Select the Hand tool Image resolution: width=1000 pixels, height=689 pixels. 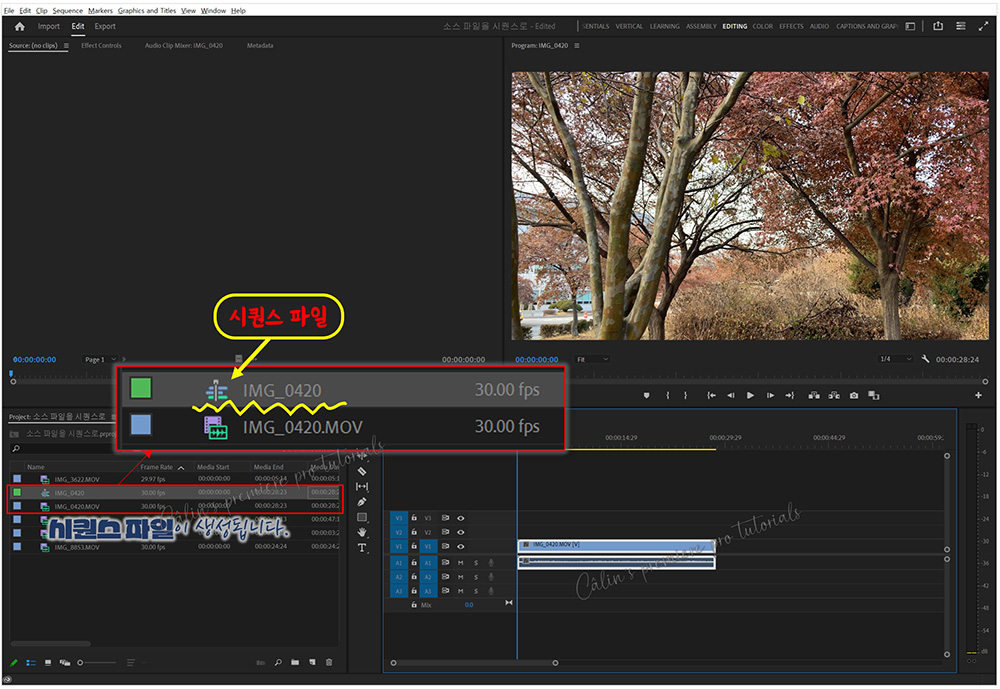pos(362,532)
